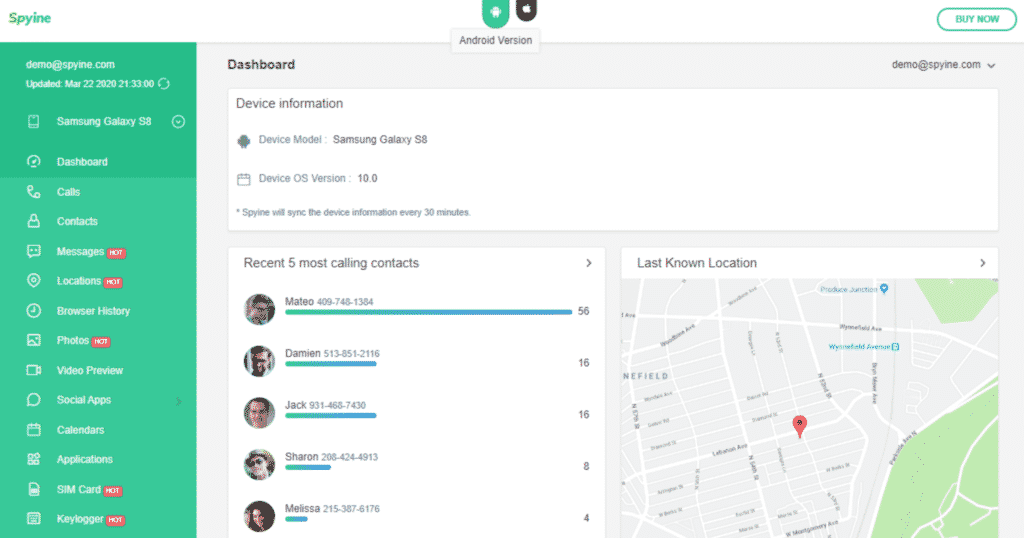Click the Spyine logo link
Image resolution: width=1024 pixels, height=538 pixels.
(x=30, y=18)
